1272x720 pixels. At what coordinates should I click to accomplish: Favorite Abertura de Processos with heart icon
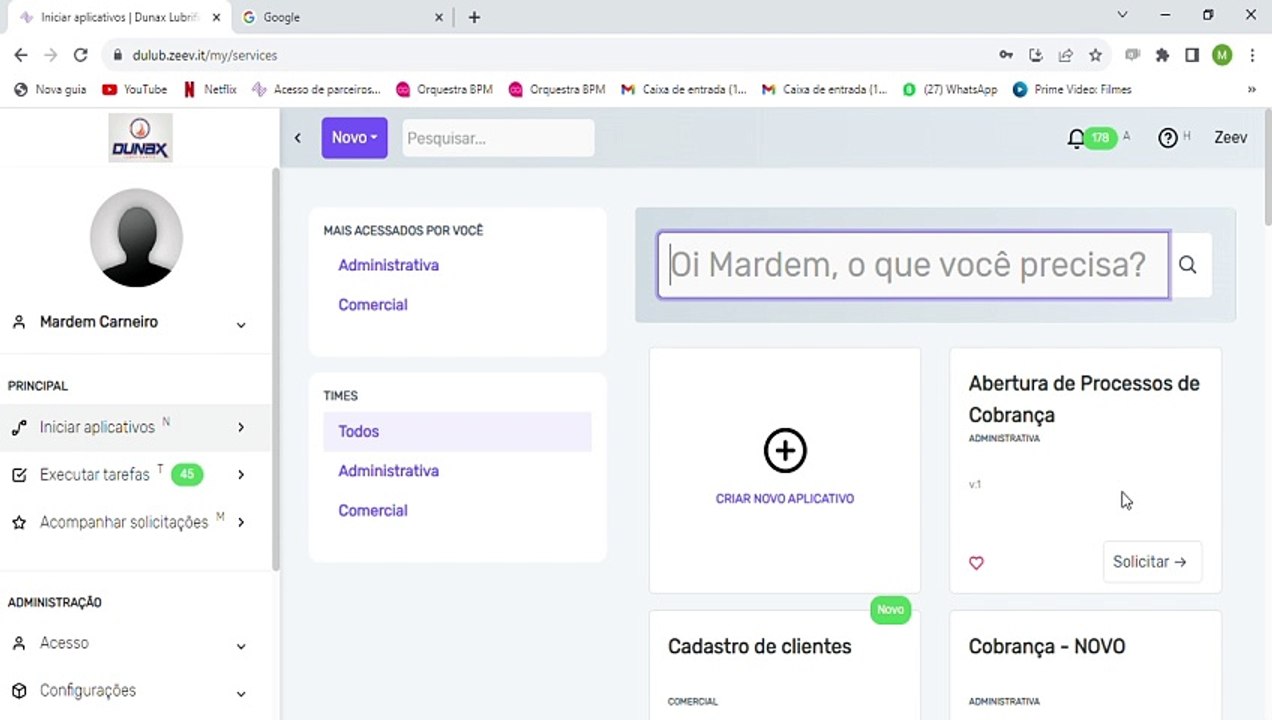pos(976,563)
